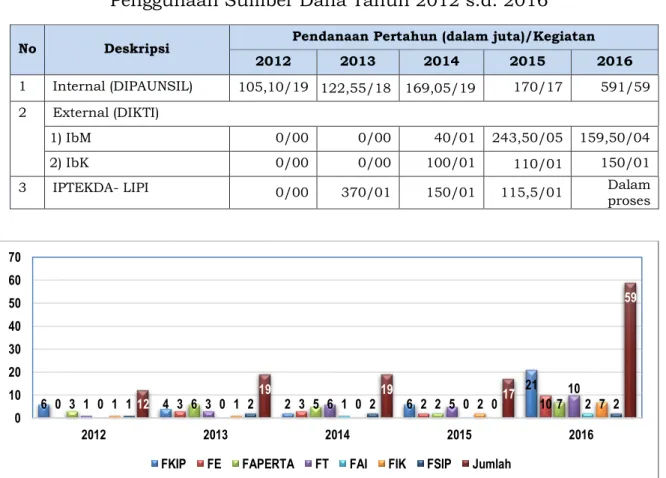
Task: Click the FAPERTA legend color swatch
Action: pos(235,464)
